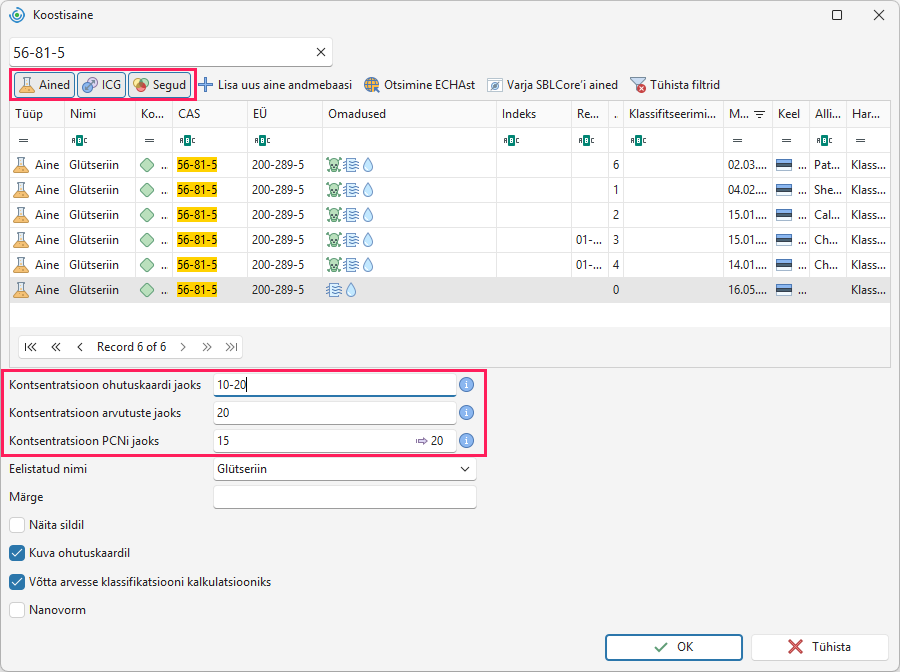Viewport: 900px width, 672px height.
Task: Enable the Näita sildil checkbox
Action: 17,525
